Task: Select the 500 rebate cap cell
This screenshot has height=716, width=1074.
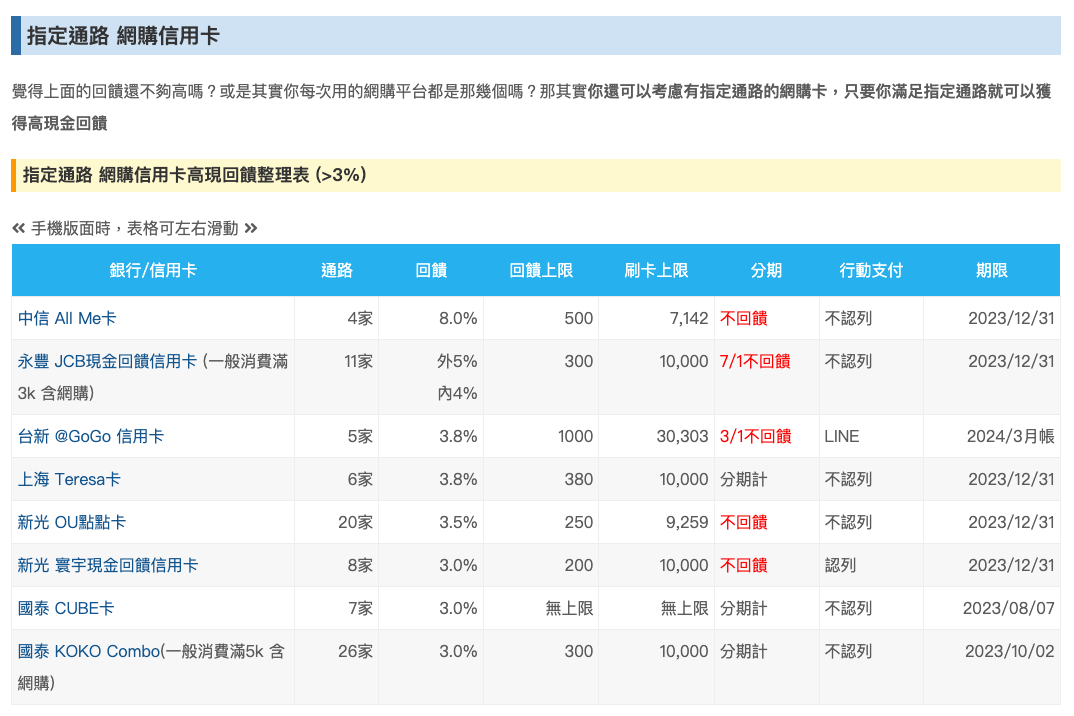Action: tap(541, 319)
